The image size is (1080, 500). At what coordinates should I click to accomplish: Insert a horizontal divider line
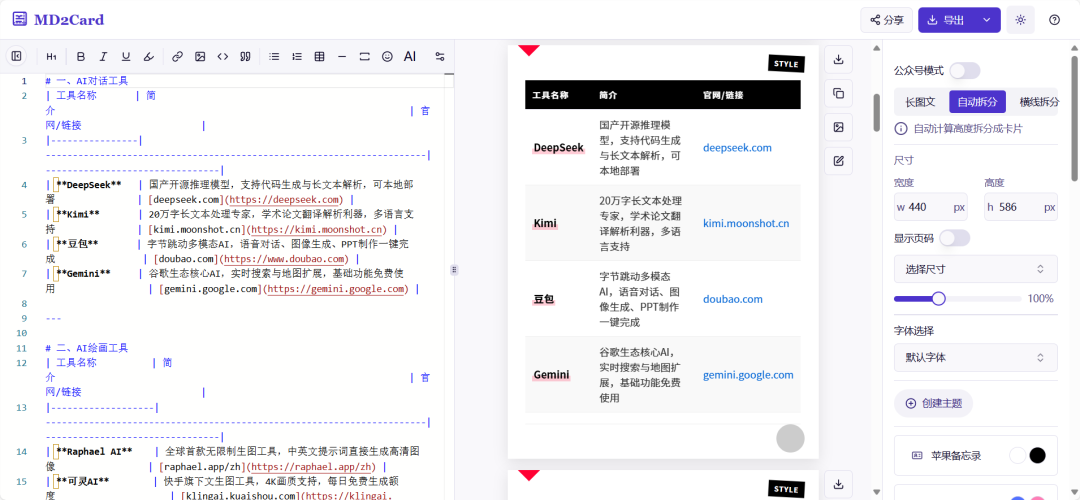(342, 56)
